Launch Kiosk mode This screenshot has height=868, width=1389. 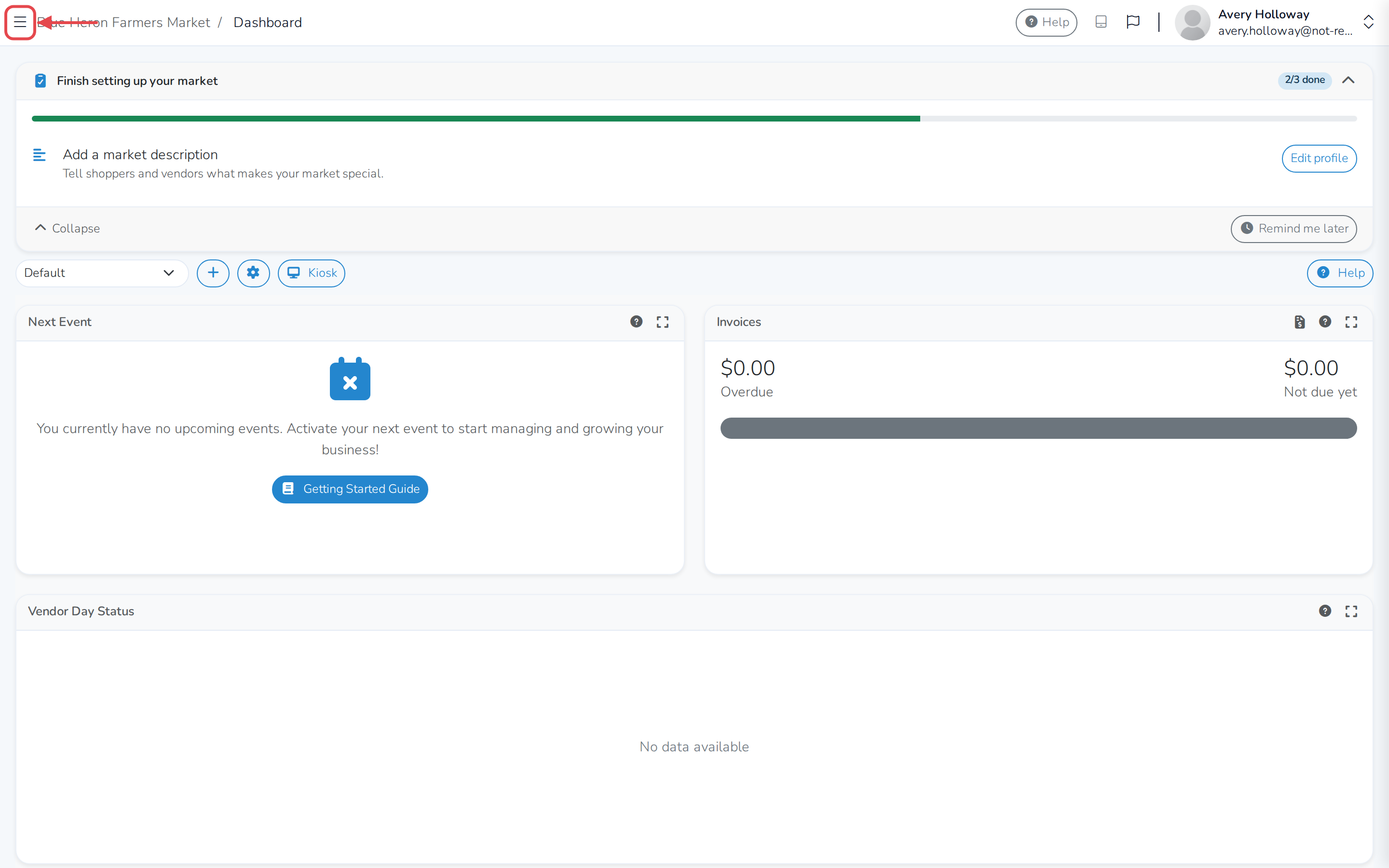pos(311,273)
